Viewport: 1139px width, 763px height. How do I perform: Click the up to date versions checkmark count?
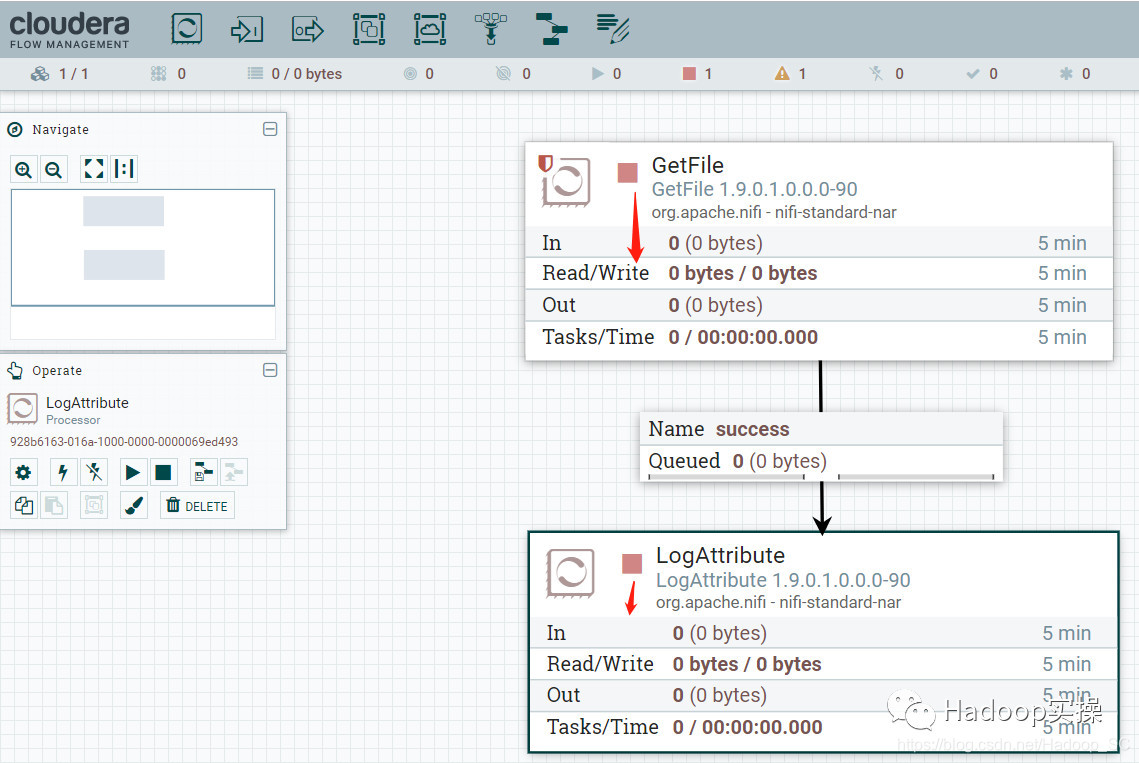coord(982,73)
